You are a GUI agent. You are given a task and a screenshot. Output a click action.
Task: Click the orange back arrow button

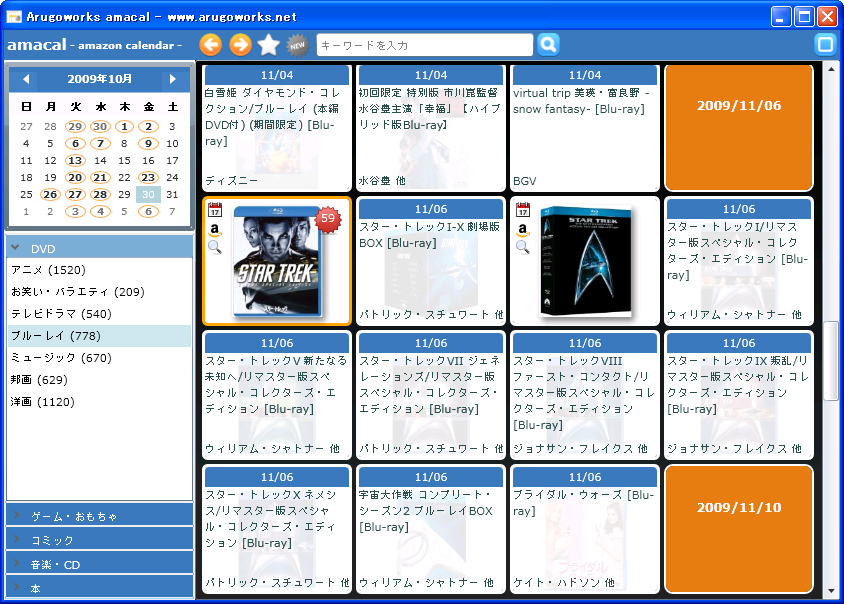210,45
